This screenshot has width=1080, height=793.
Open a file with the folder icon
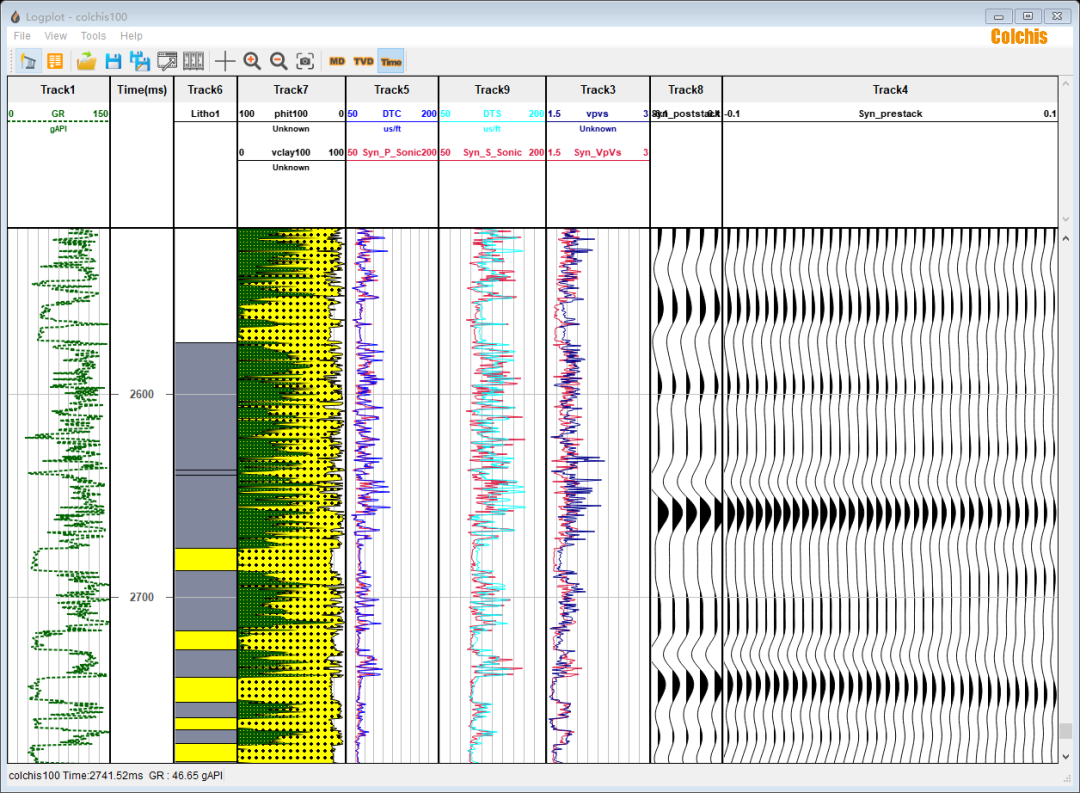[87, 61]
